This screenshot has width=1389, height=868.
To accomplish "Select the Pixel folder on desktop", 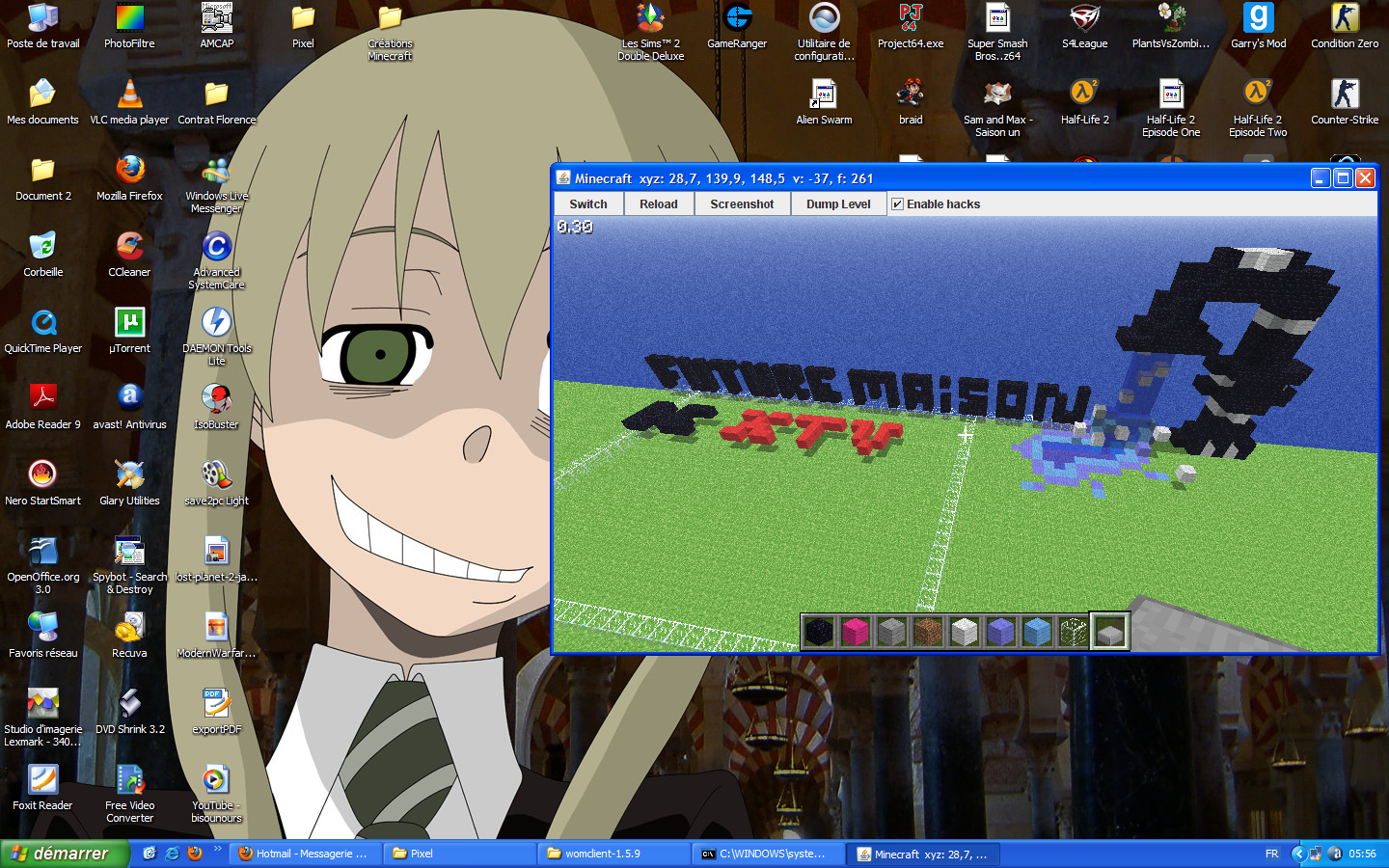I will pyautogui.click(x=303, y=26).
